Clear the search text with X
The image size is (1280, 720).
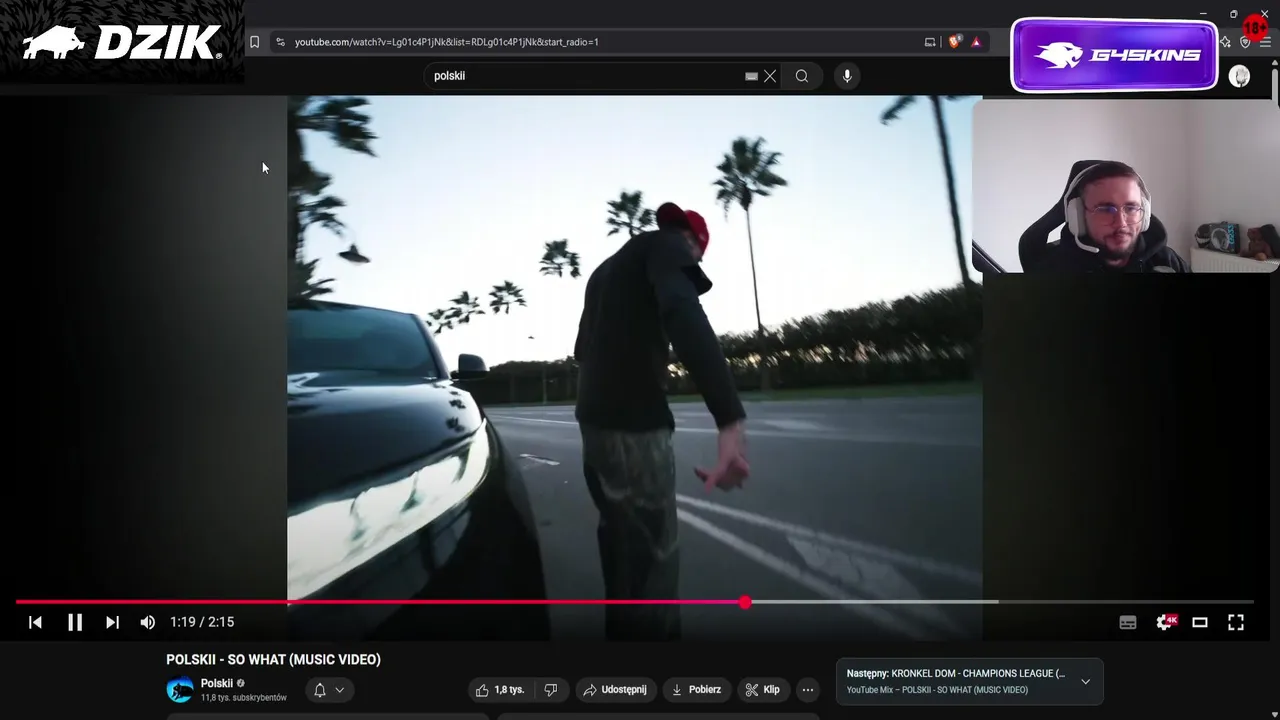point(770,76)
